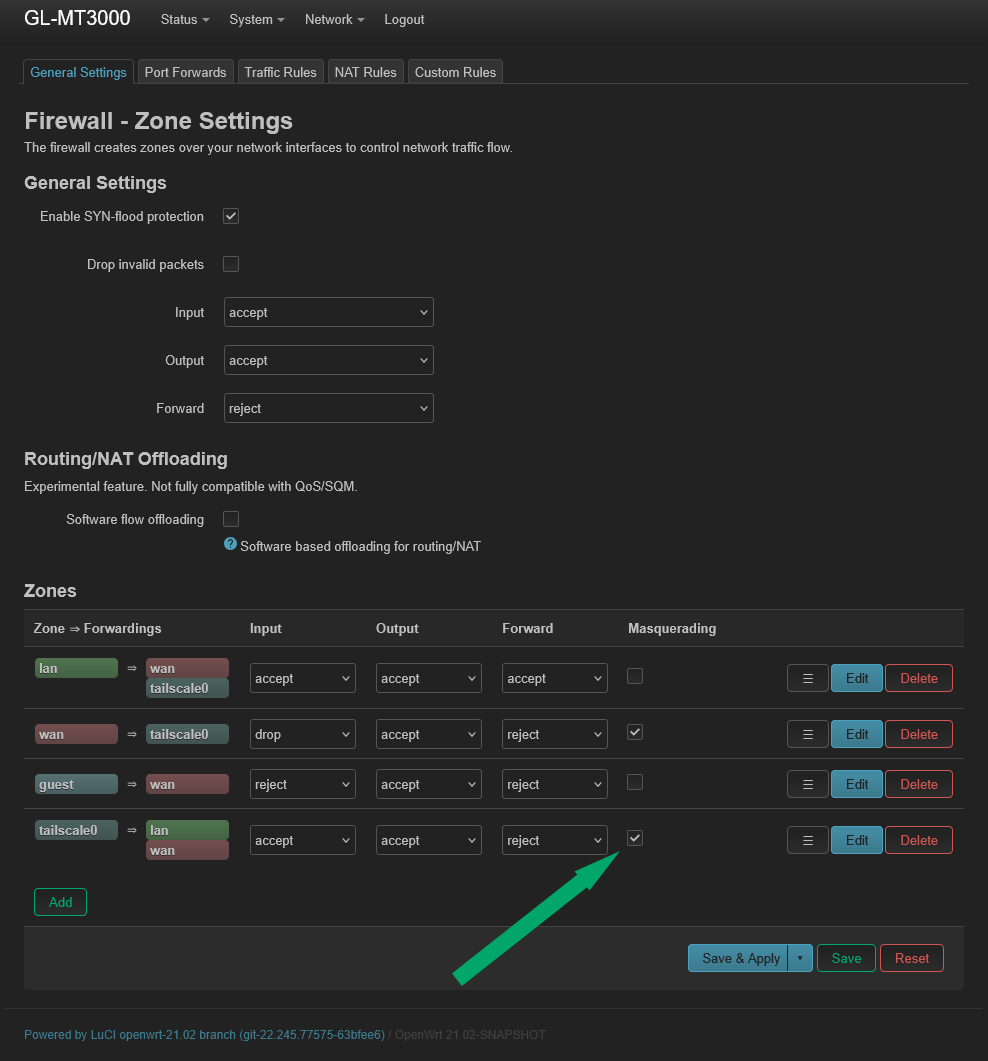Enable Masquerading for the guest zone

click(634, 781)
